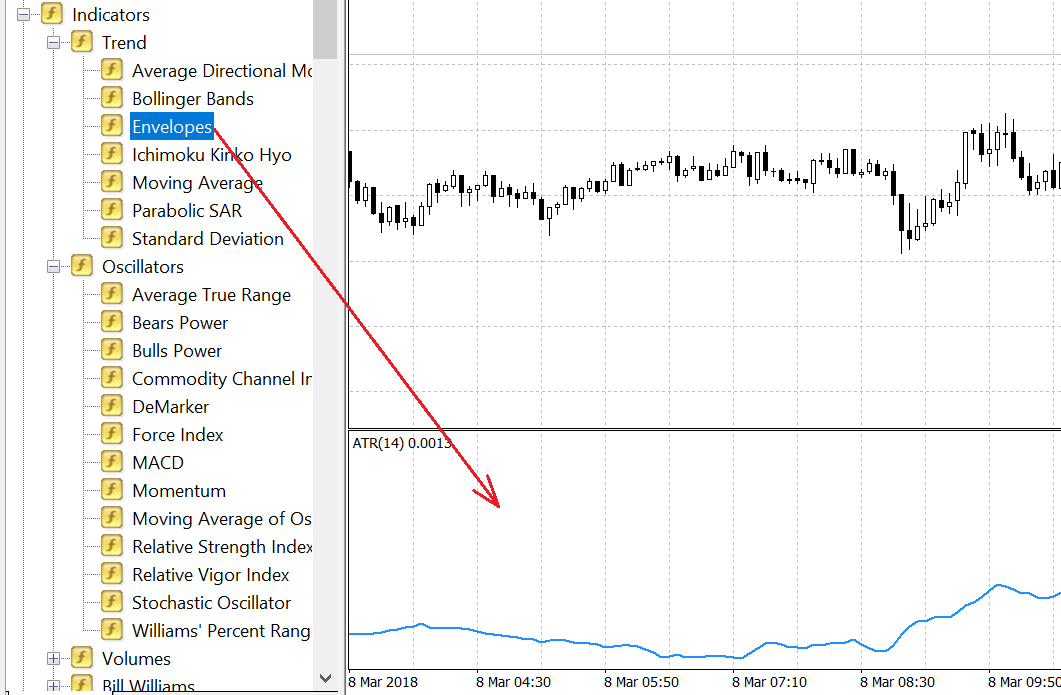This screenshot has height=695, width=1061.
Task: Collapse the Trend folder
Action: coord(53,43)
